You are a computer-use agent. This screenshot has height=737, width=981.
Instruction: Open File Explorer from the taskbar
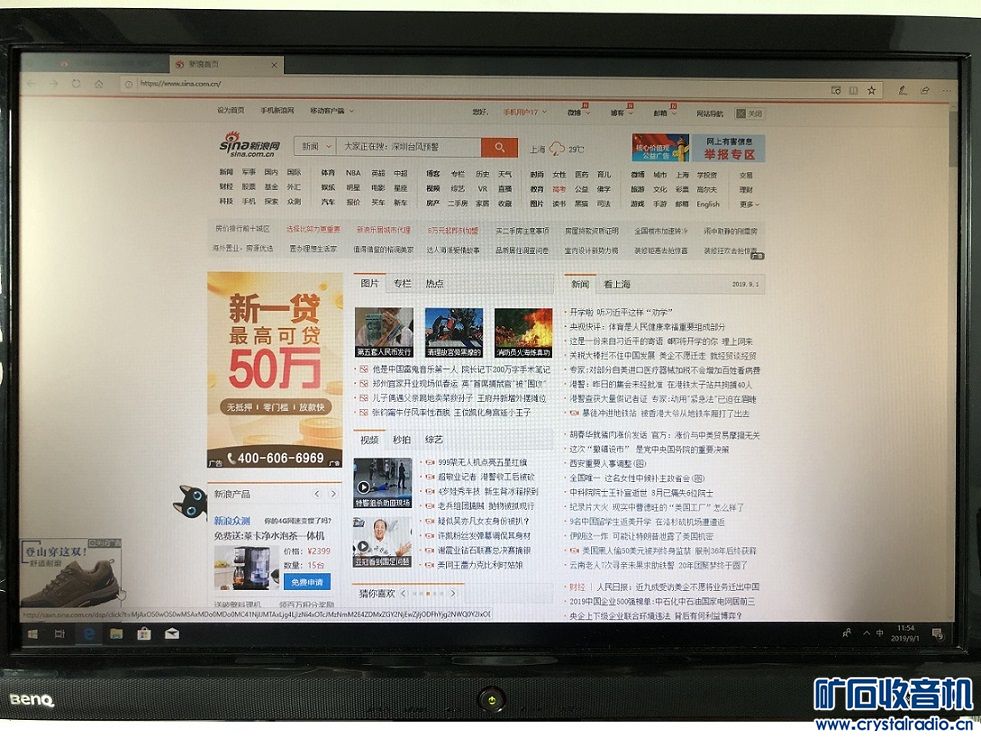tap(116, 634)
